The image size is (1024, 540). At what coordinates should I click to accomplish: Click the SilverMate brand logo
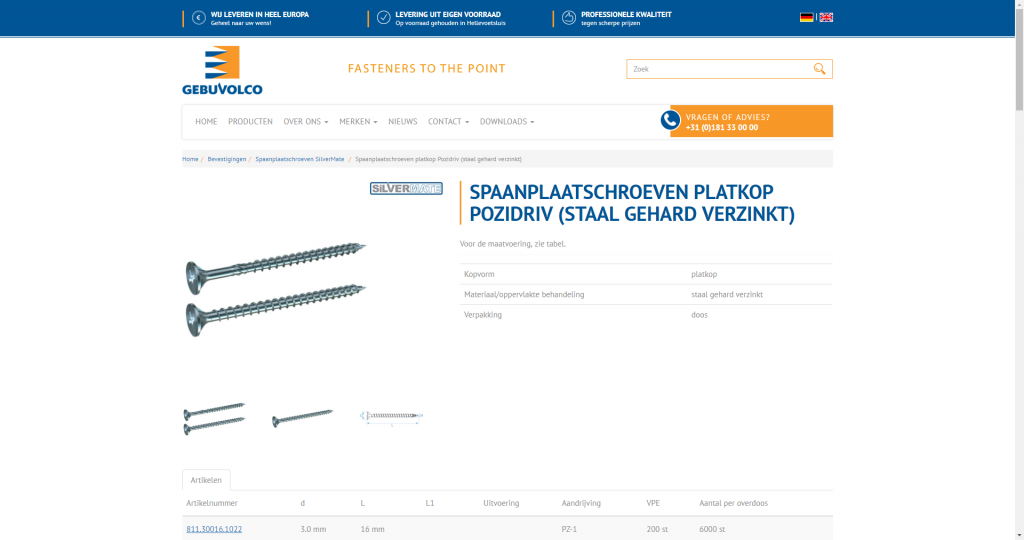(406, 188)
